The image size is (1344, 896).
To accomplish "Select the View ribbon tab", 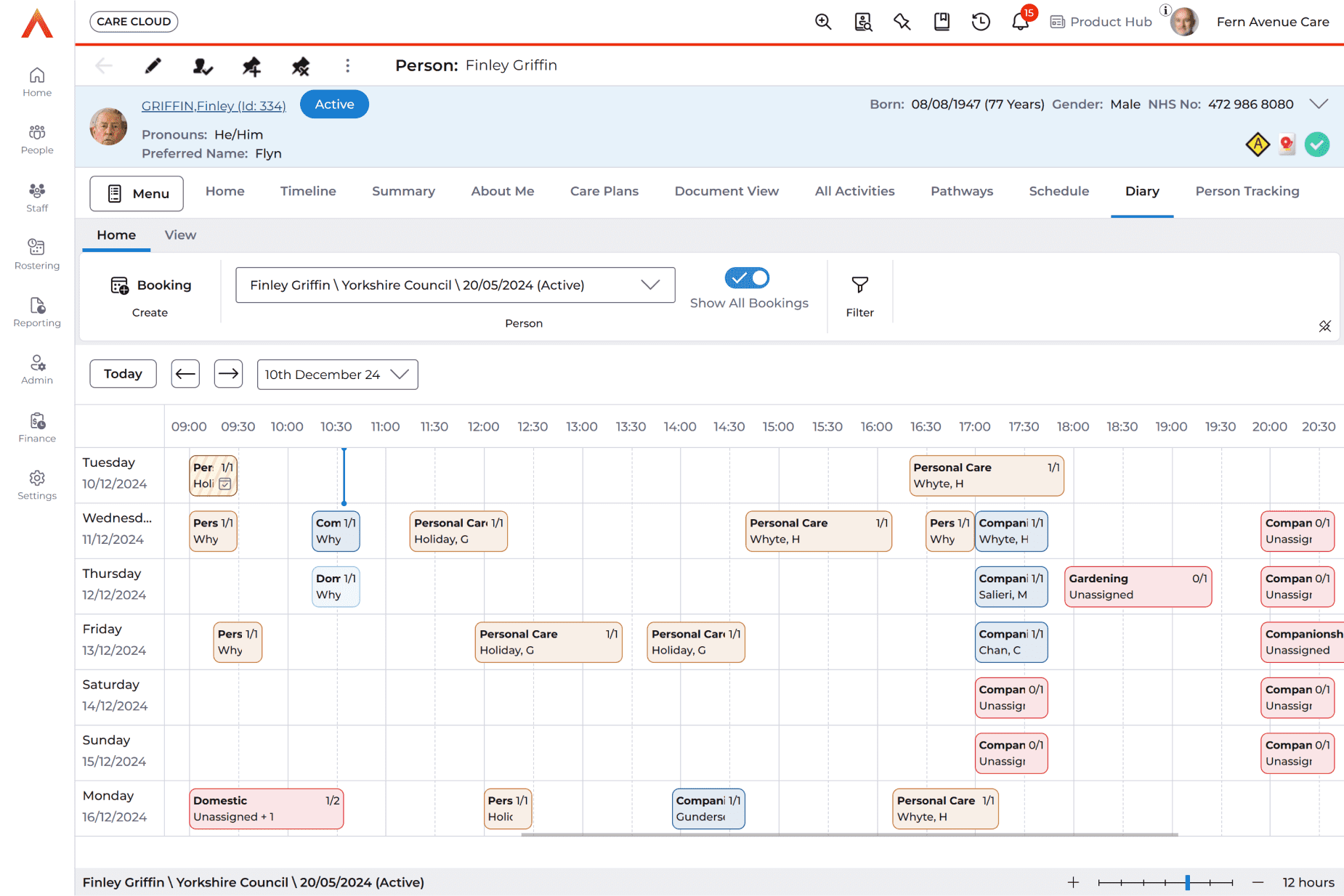I will click(x=180, y=235).
